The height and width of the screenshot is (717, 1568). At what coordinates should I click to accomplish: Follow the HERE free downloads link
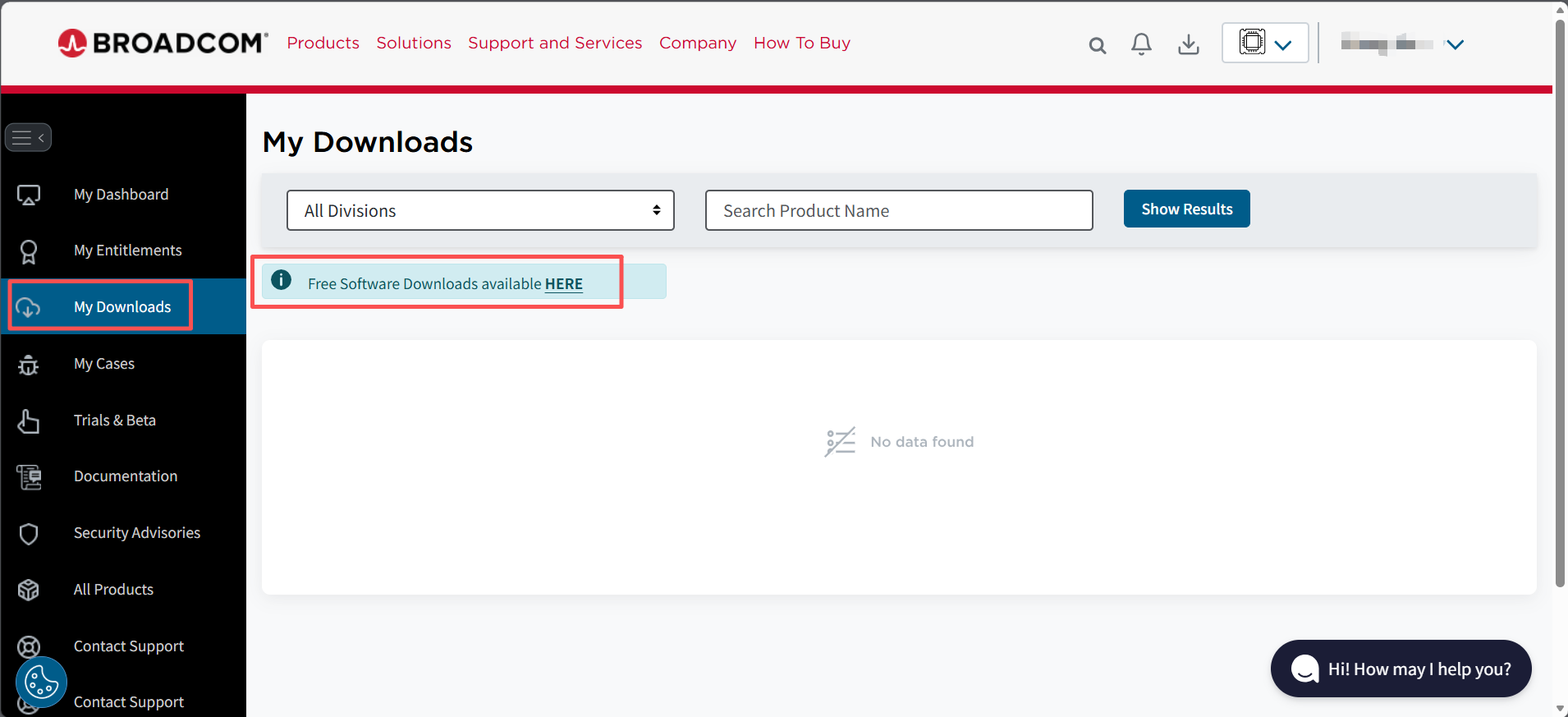point(564,284)
